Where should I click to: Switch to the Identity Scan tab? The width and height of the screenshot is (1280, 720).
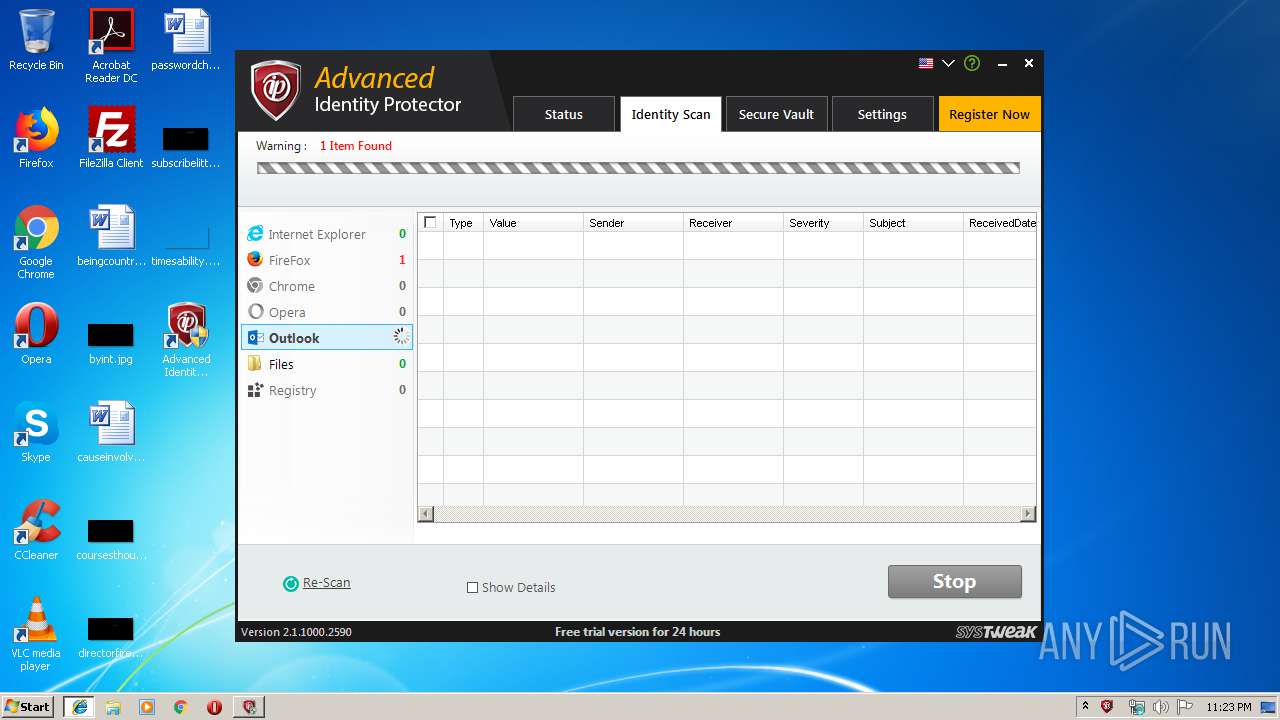(x=670, y=114)
